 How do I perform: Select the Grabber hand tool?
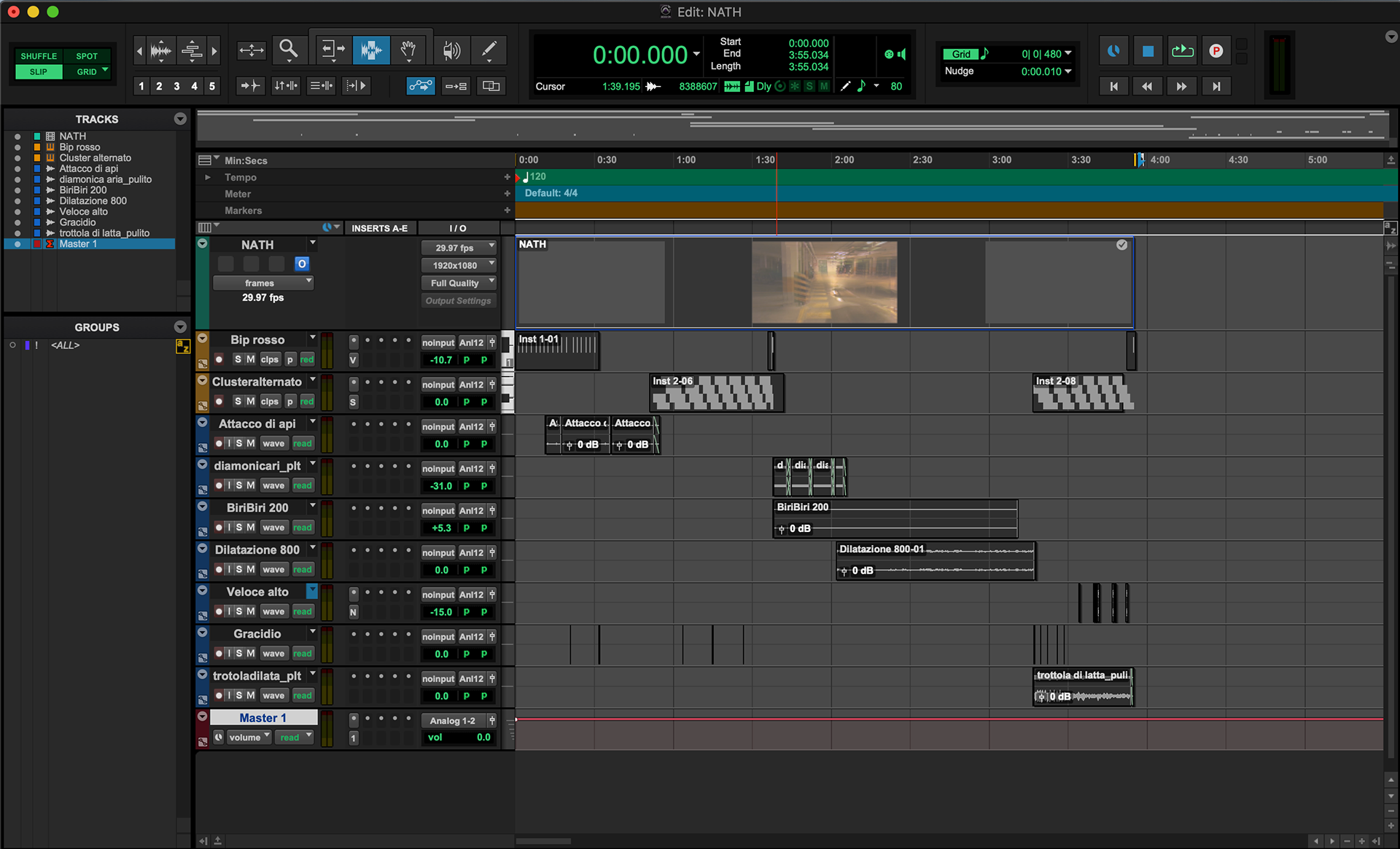(x=408, y=50)
